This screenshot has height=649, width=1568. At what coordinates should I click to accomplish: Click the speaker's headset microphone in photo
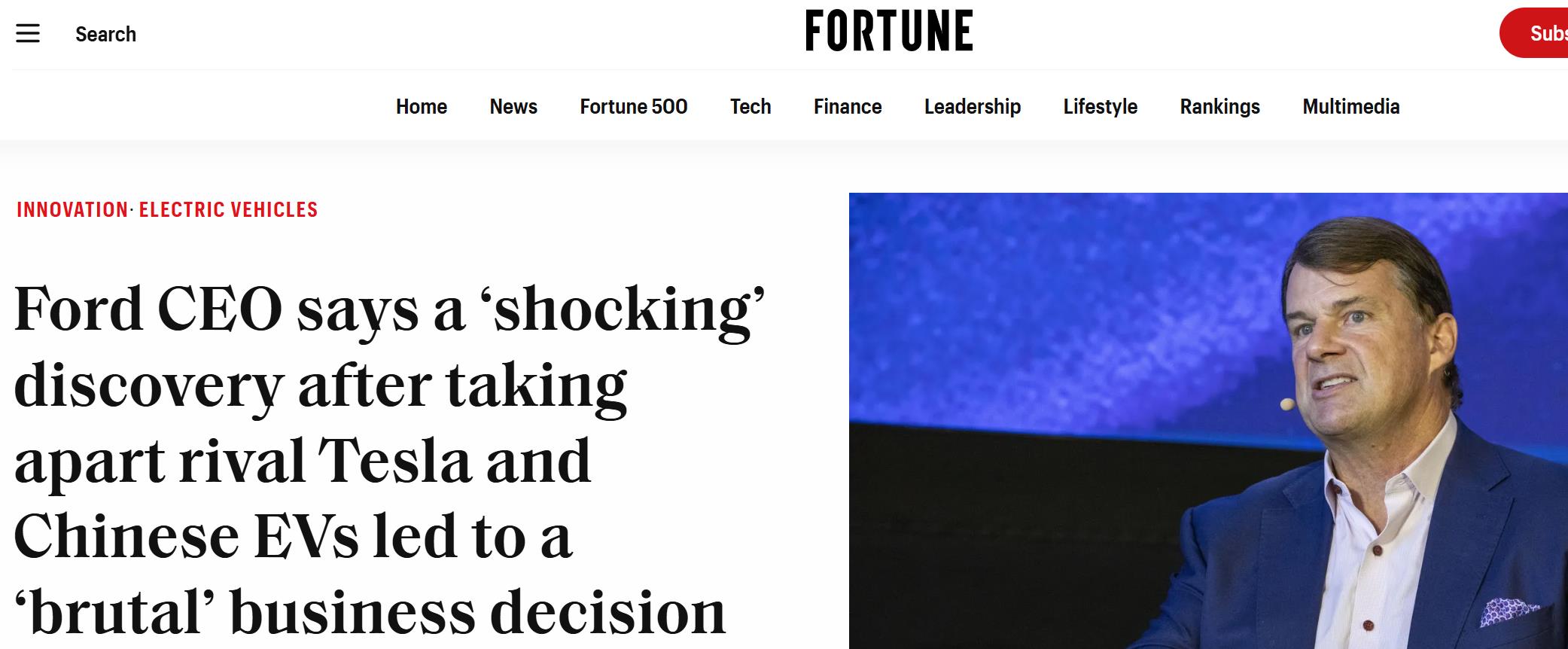(1287, 404)
